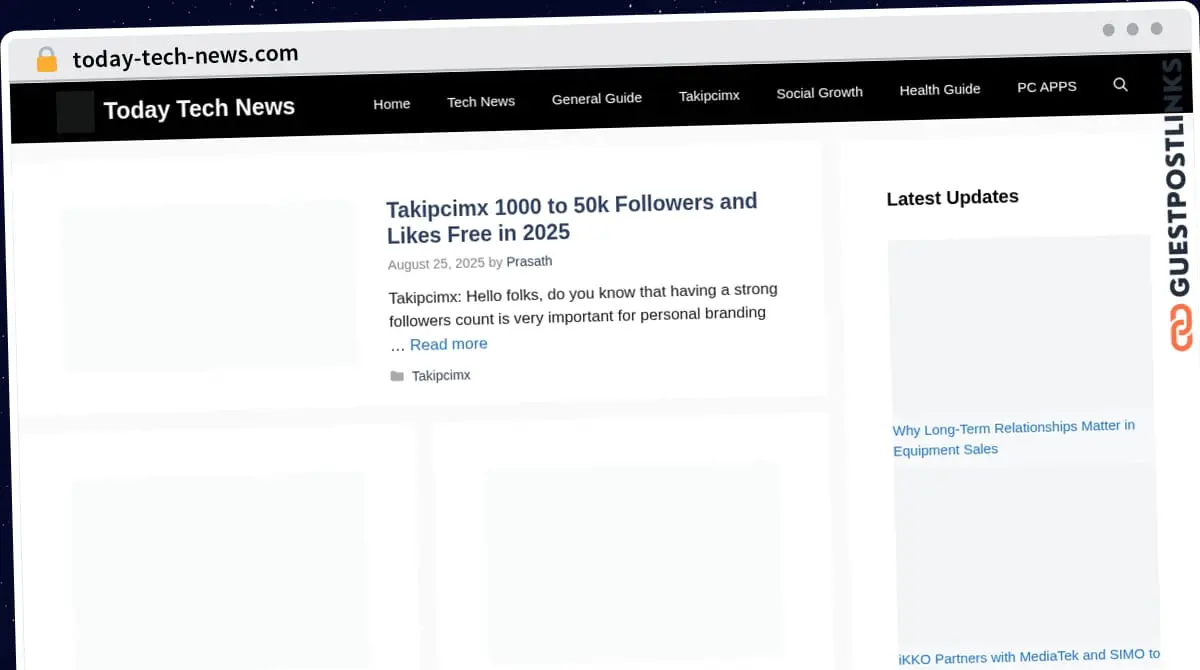
Task: Navigate to Tech News
Action: click(x=481, y=101)
